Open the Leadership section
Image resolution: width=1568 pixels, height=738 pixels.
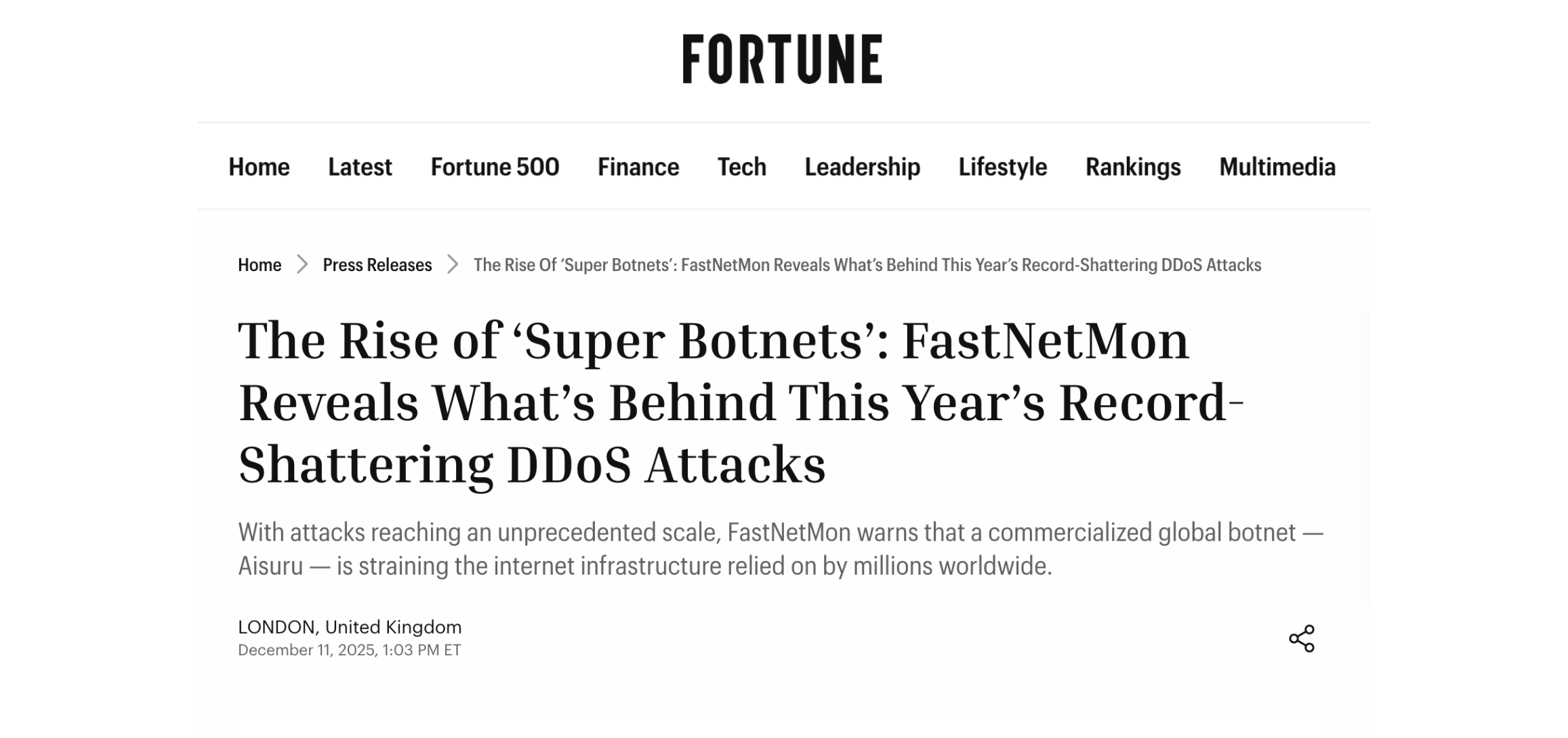pyautogui.click(x=861, y=167)
